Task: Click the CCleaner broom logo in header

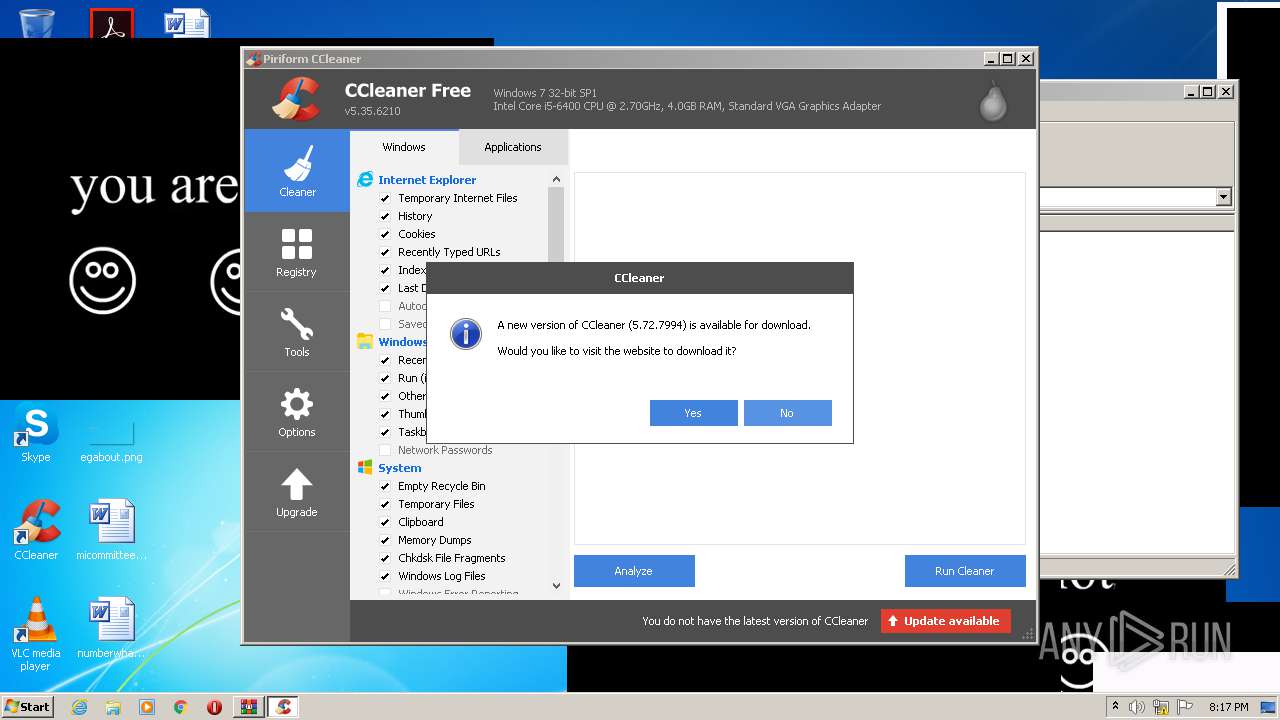Action: pos(296,99)
